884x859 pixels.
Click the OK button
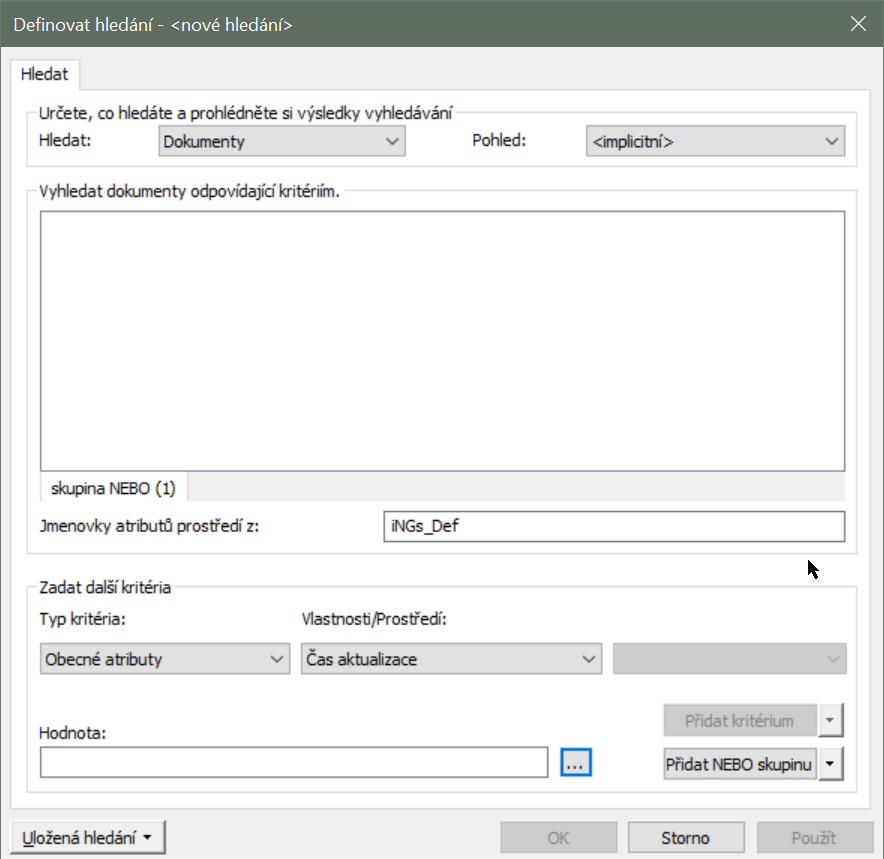[558, 838]
